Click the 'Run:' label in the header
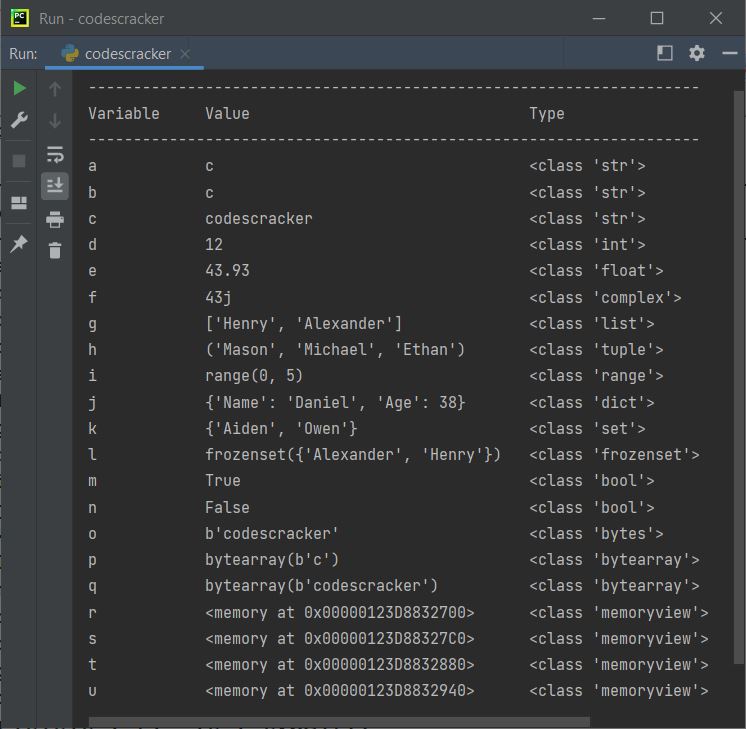The image size is (746, 729). pyautogui.click(x=23, y=54)
